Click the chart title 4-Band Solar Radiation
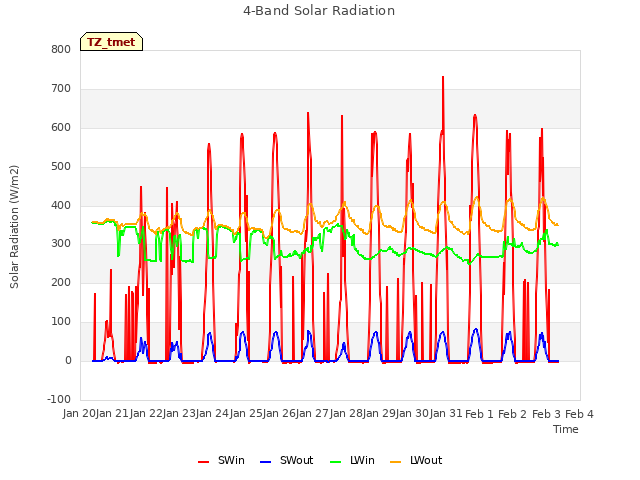Image resolution: width=640 pixels, height=480 pixels. coord(319,11)
